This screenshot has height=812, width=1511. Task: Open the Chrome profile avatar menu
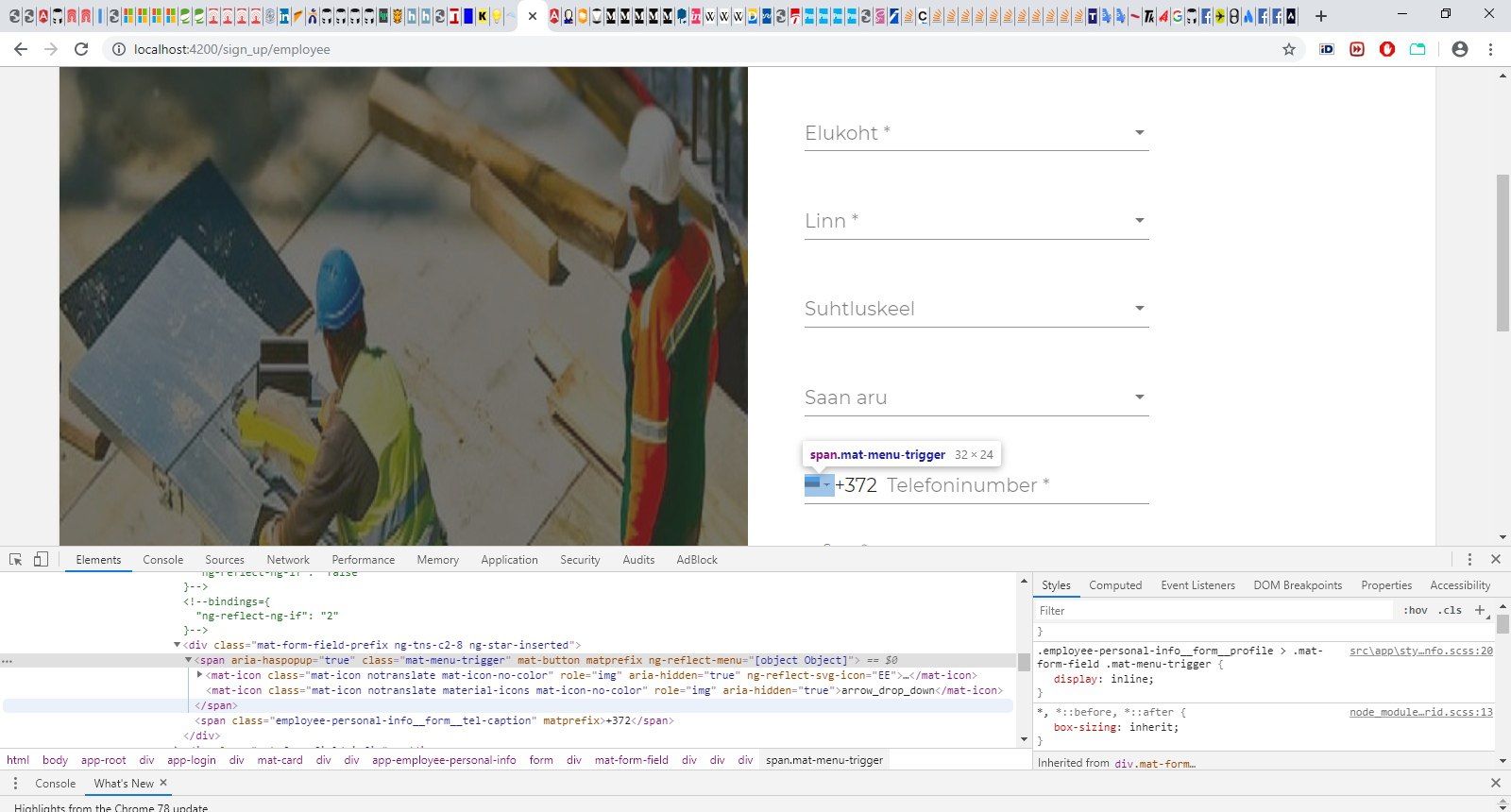pos(1460,49)
